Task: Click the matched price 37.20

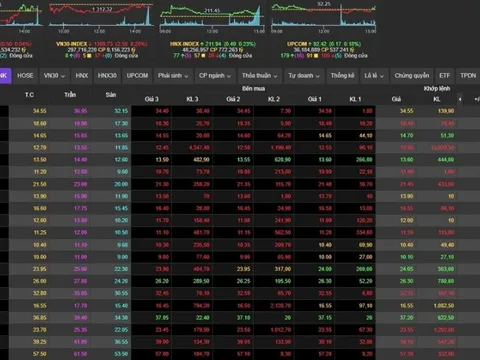Action: (407, 318)
